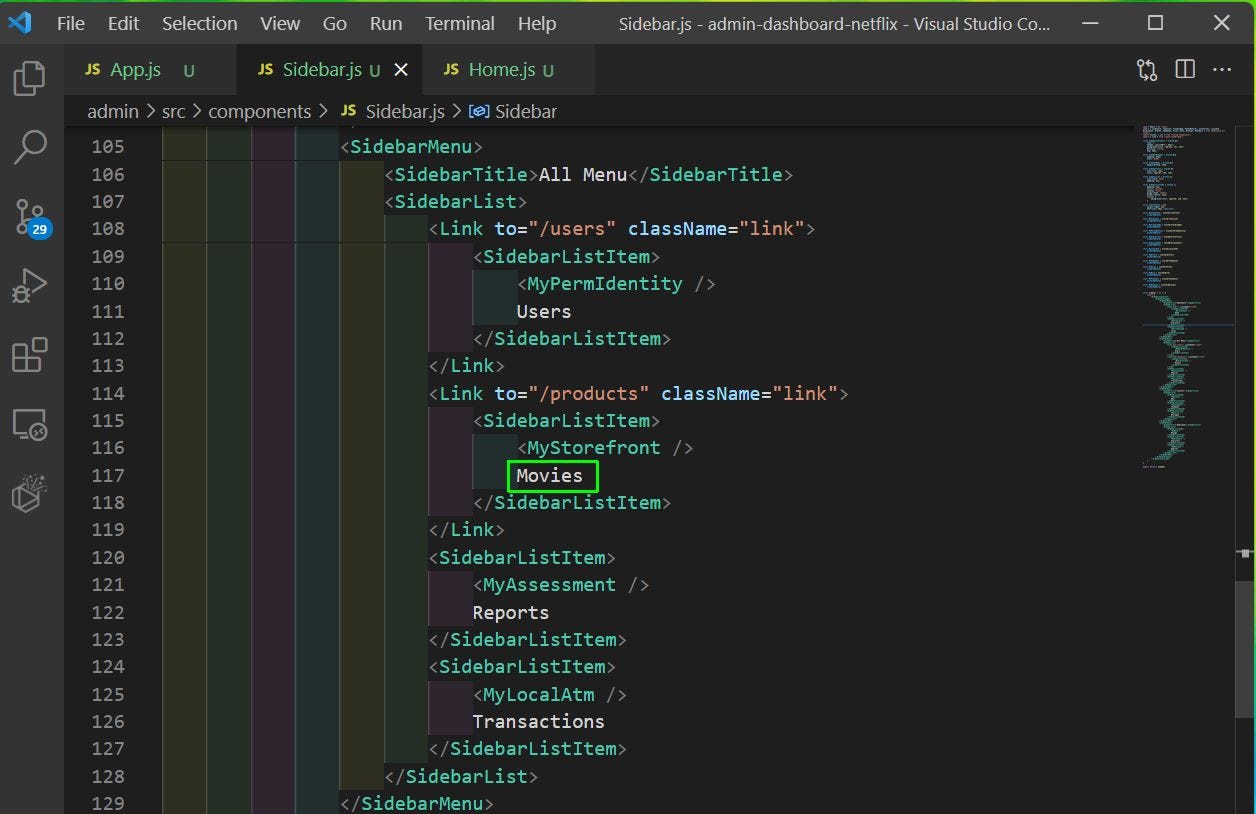1256x814 pixels.
Task: Open Changes compare icon in editor toolbar
Action: 1147,69
